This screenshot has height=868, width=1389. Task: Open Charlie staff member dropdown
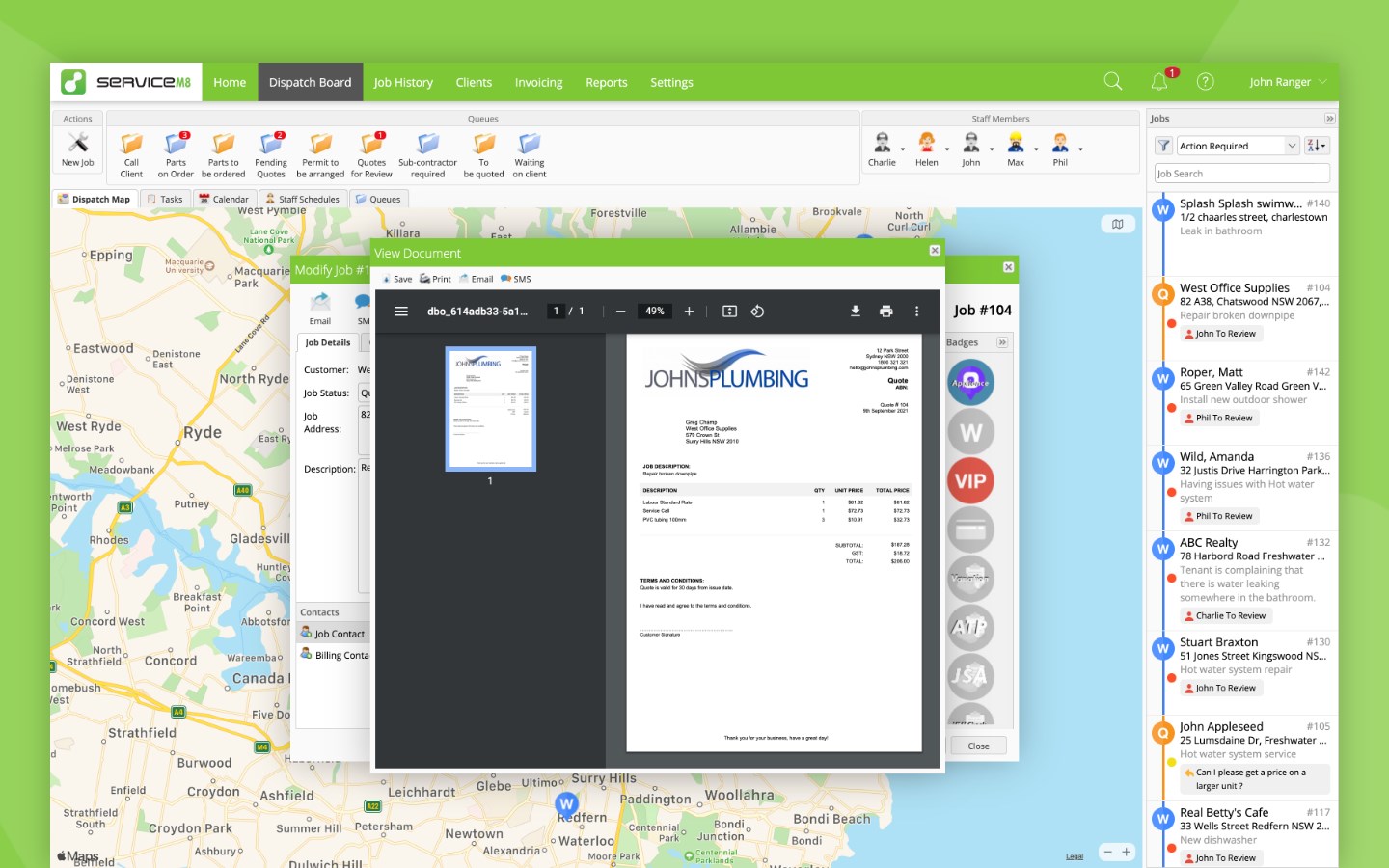[x=903, y=149]
